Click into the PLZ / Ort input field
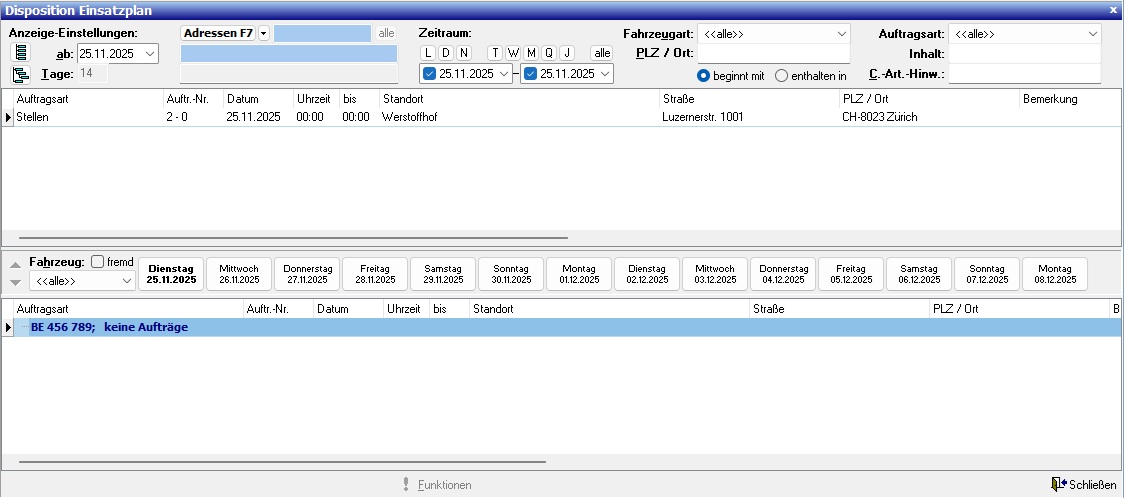The height and width of the screenshot is (498, 1124). [x=773, y=53]
